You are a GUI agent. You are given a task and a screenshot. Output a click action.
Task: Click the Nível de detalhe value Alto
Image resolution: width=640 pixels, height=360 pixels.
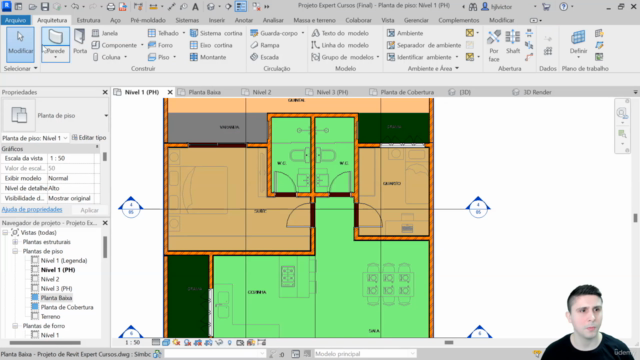71,188
